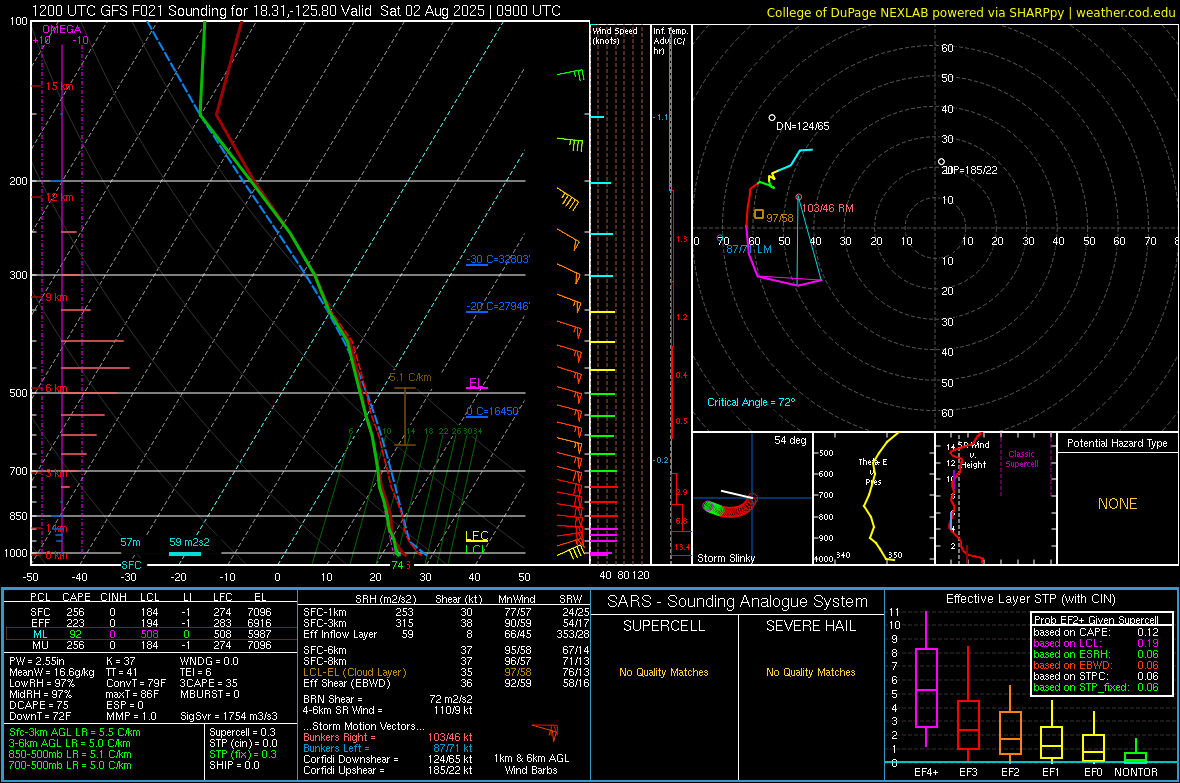This screenshot has height=783, width=1180.
Task: Click the white DN Corfidi downshear circle marker
Action: [772, 118]
